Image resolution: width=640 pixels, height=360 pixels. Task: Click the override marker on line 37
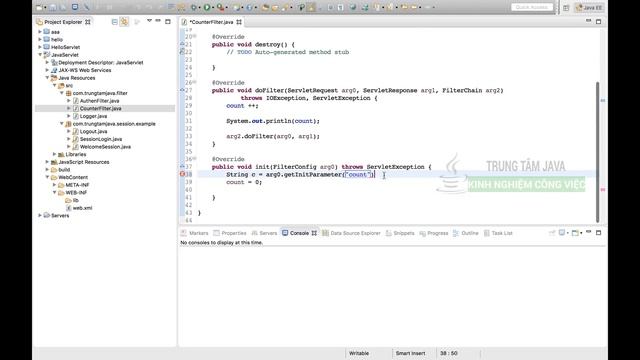(182, 167)
